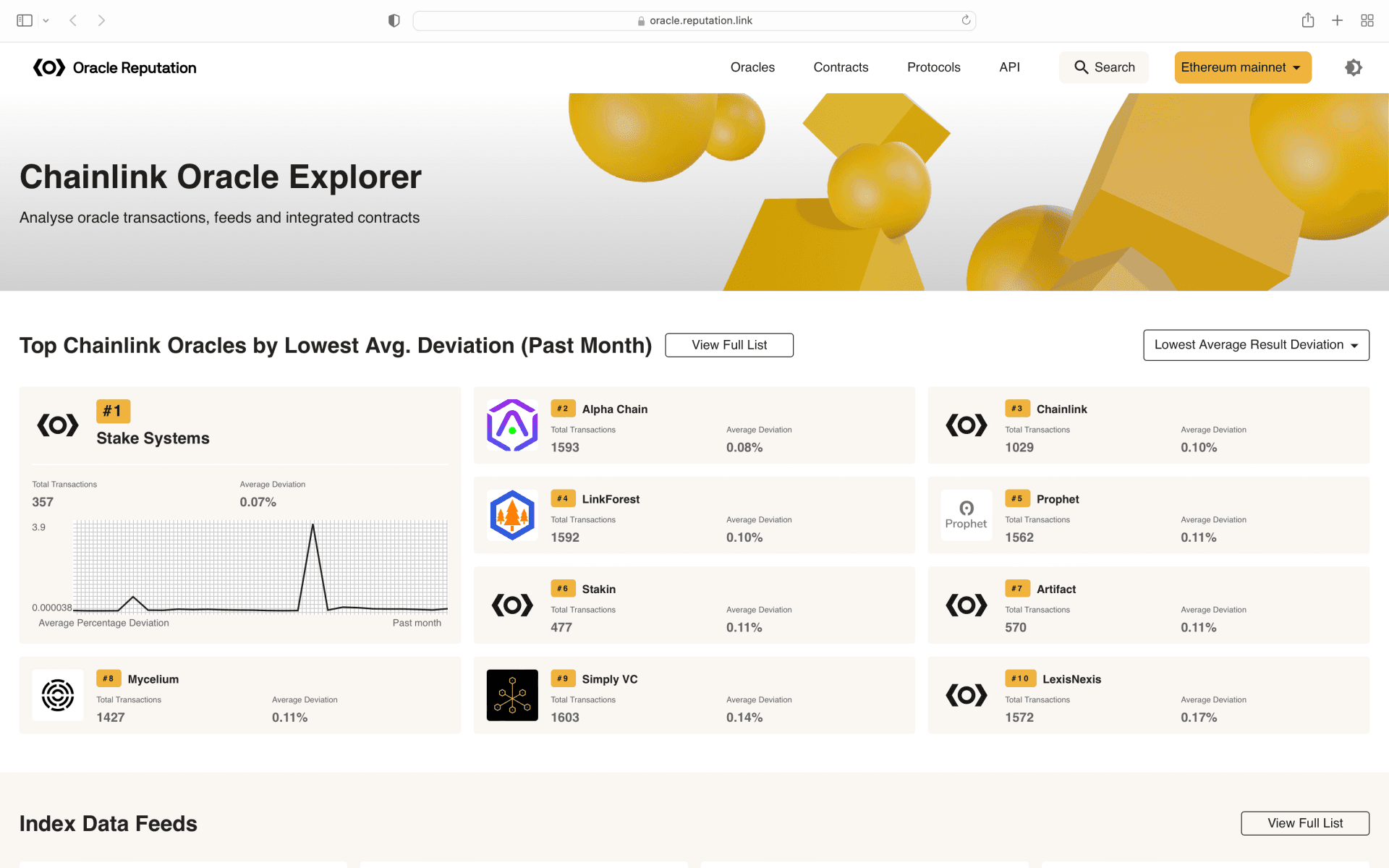This screenshot has height=868, width=1389.
Task: Open the Protocols menu
Action: (x=933, y=67)
